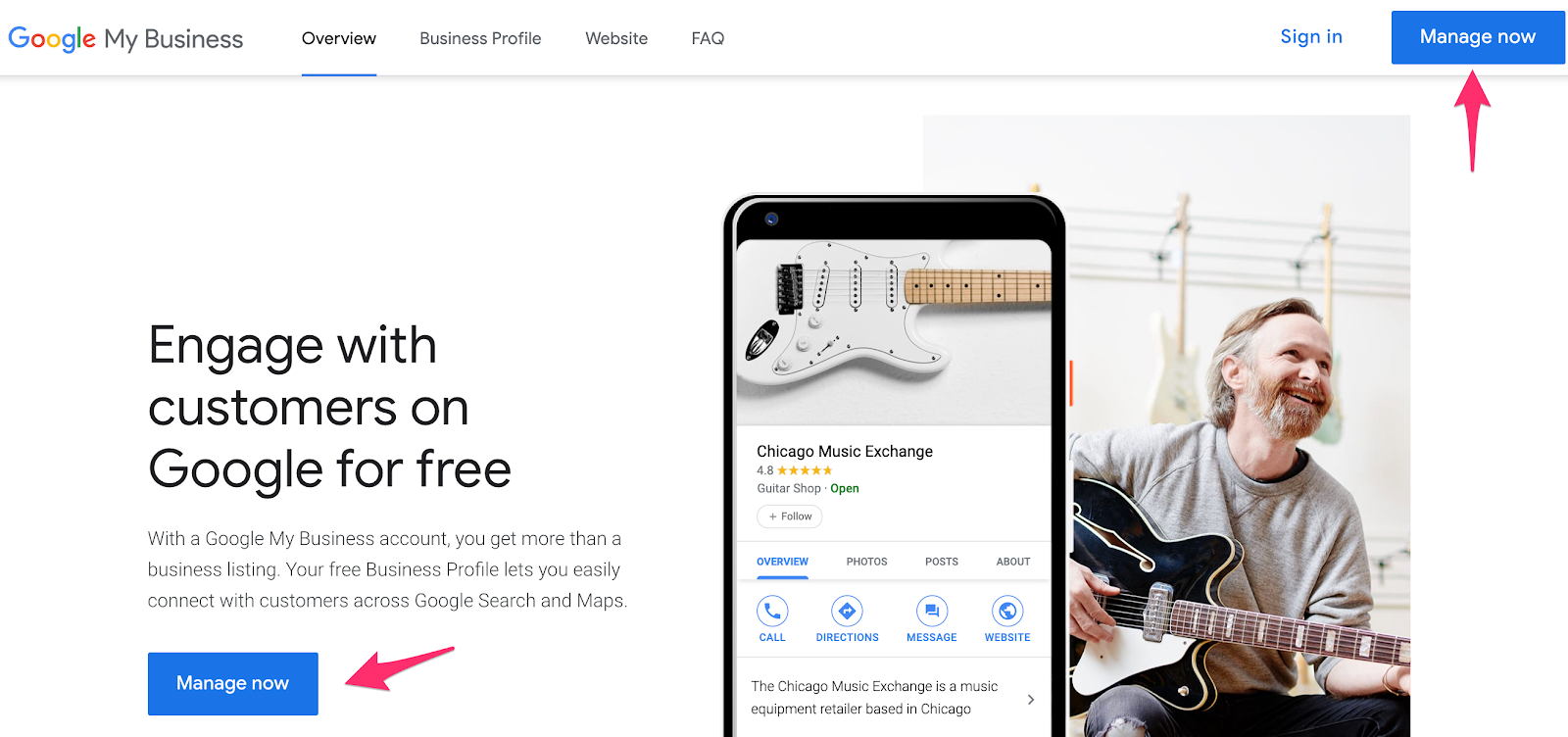
Task: Tap the Website globe icon
Action: coord(1007,612)
